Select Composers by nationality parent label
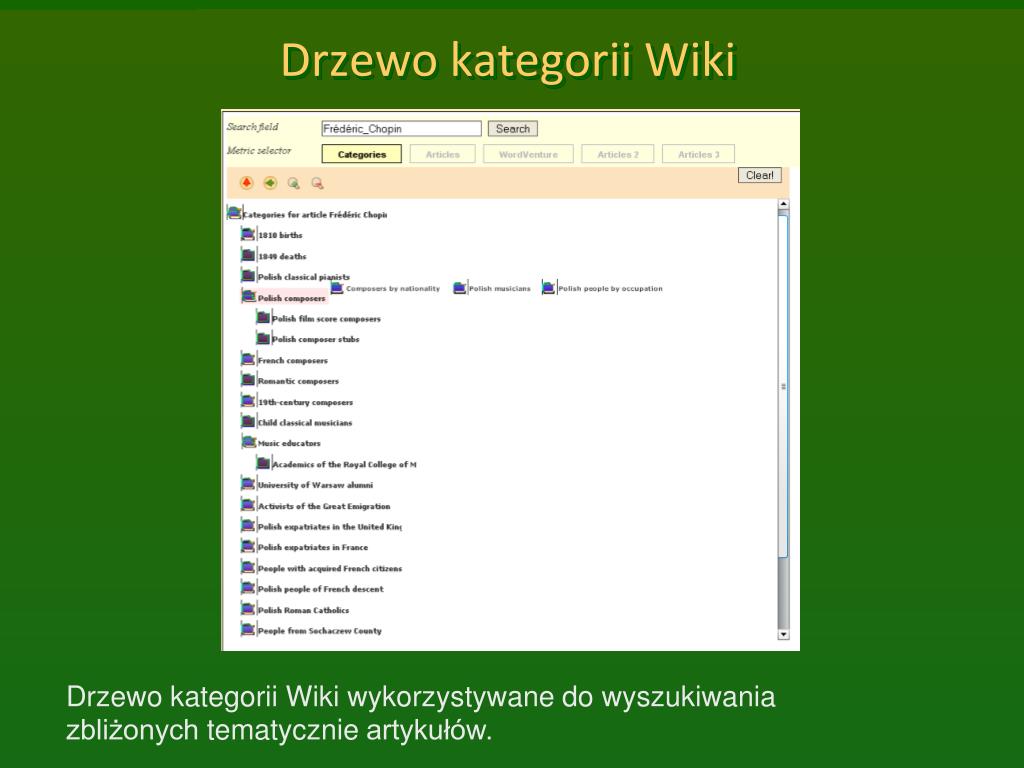Screen dimensions: 1024x768 tap(393, 288)
